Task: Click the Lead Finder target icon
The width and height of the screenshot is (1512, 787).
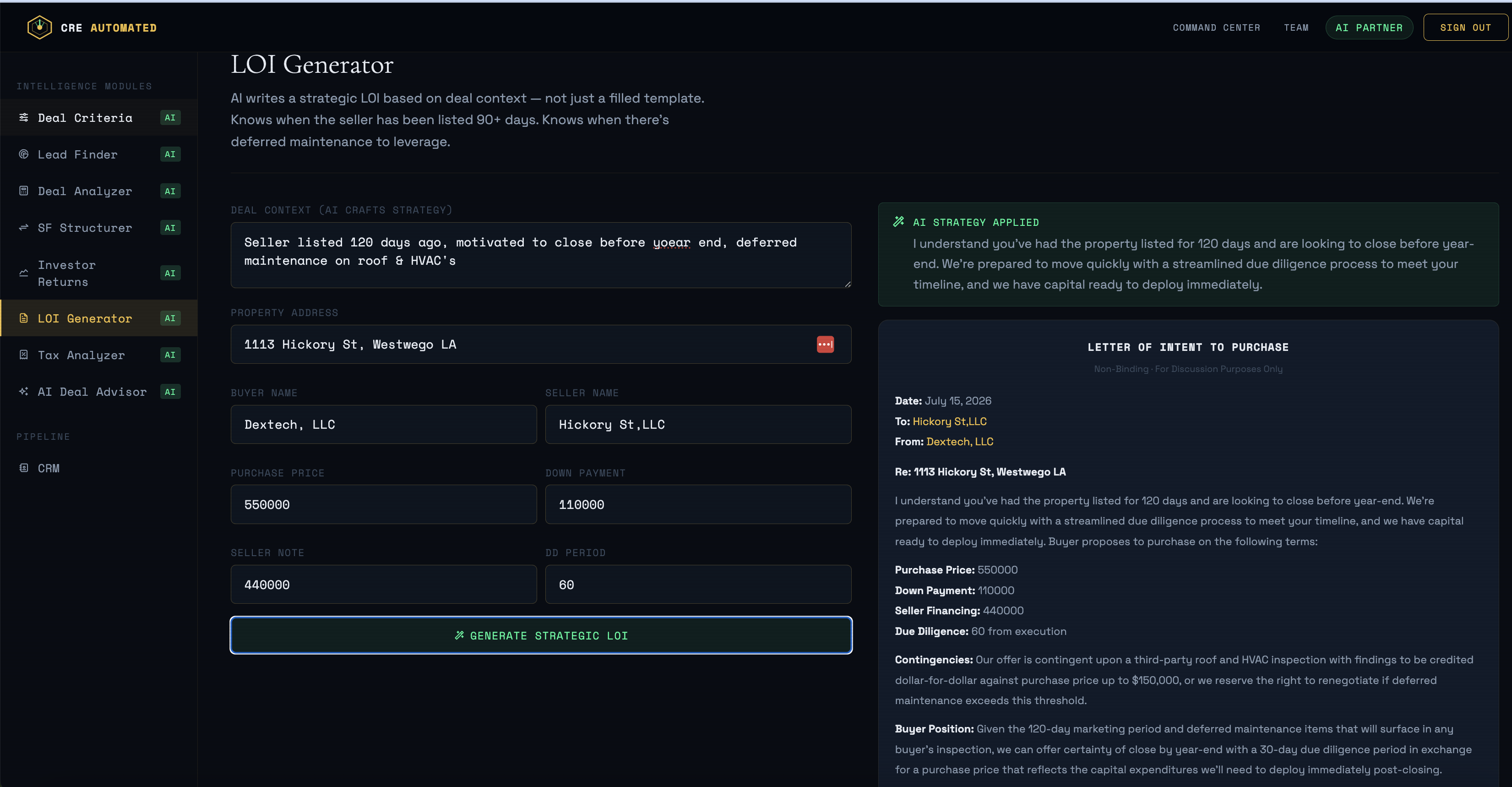Action: point(23,154)
